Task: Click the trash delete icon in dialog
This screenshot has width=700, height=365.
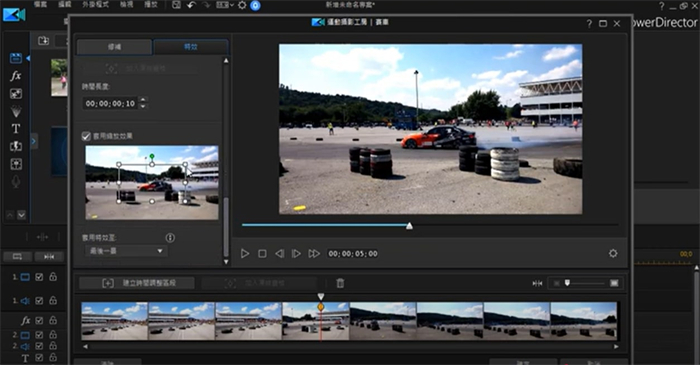Action: coord(340,283)
